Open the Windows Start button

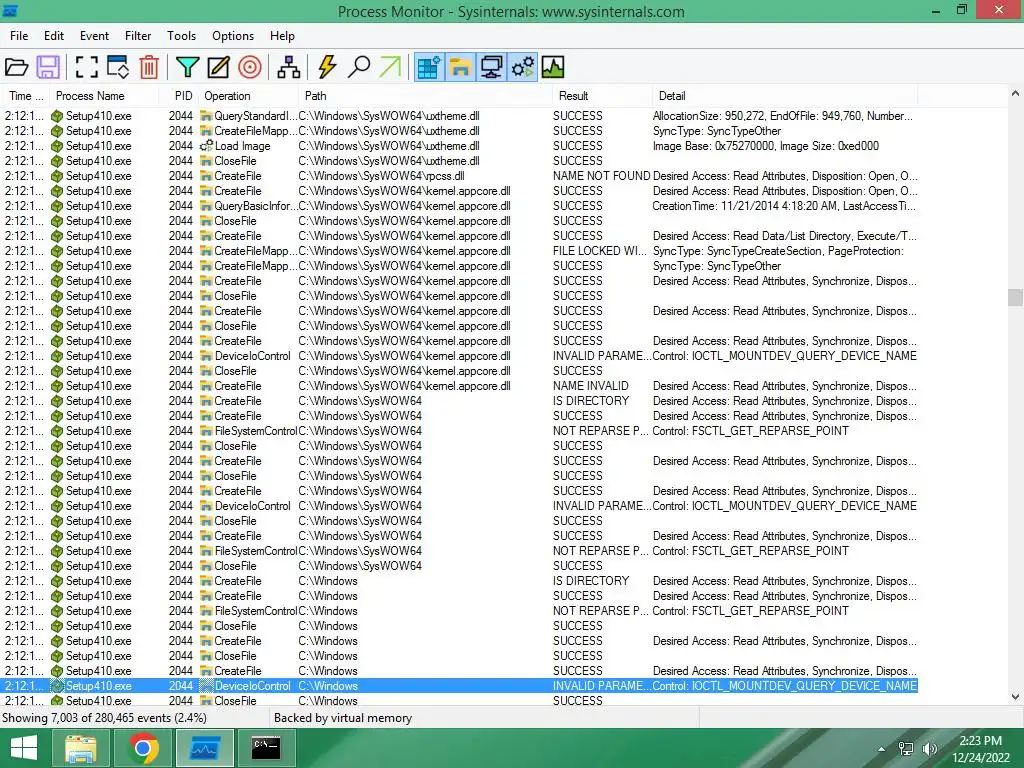24,748
